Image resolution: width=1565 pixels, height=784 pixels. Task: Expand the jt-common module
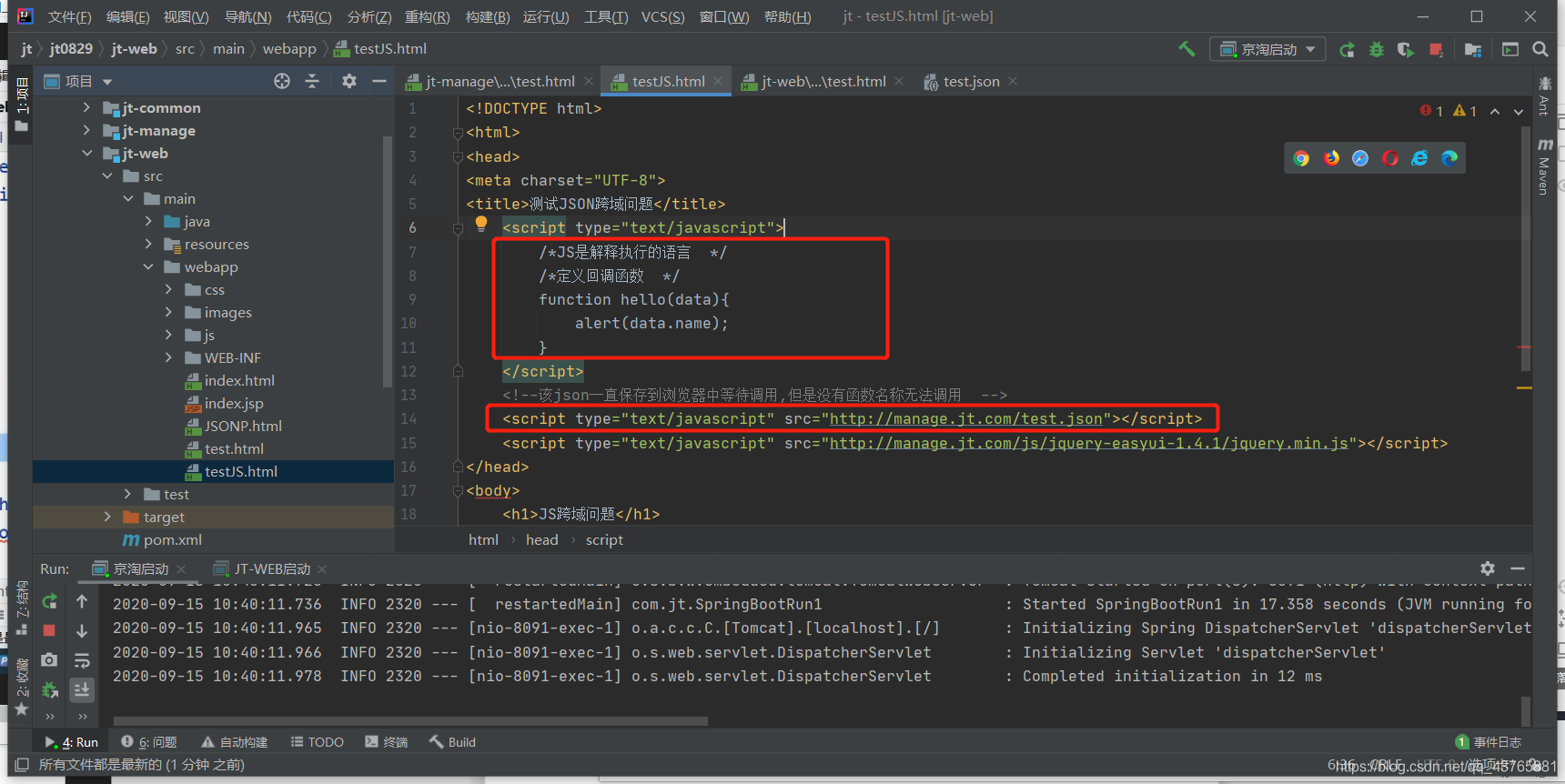click(86, 107)
